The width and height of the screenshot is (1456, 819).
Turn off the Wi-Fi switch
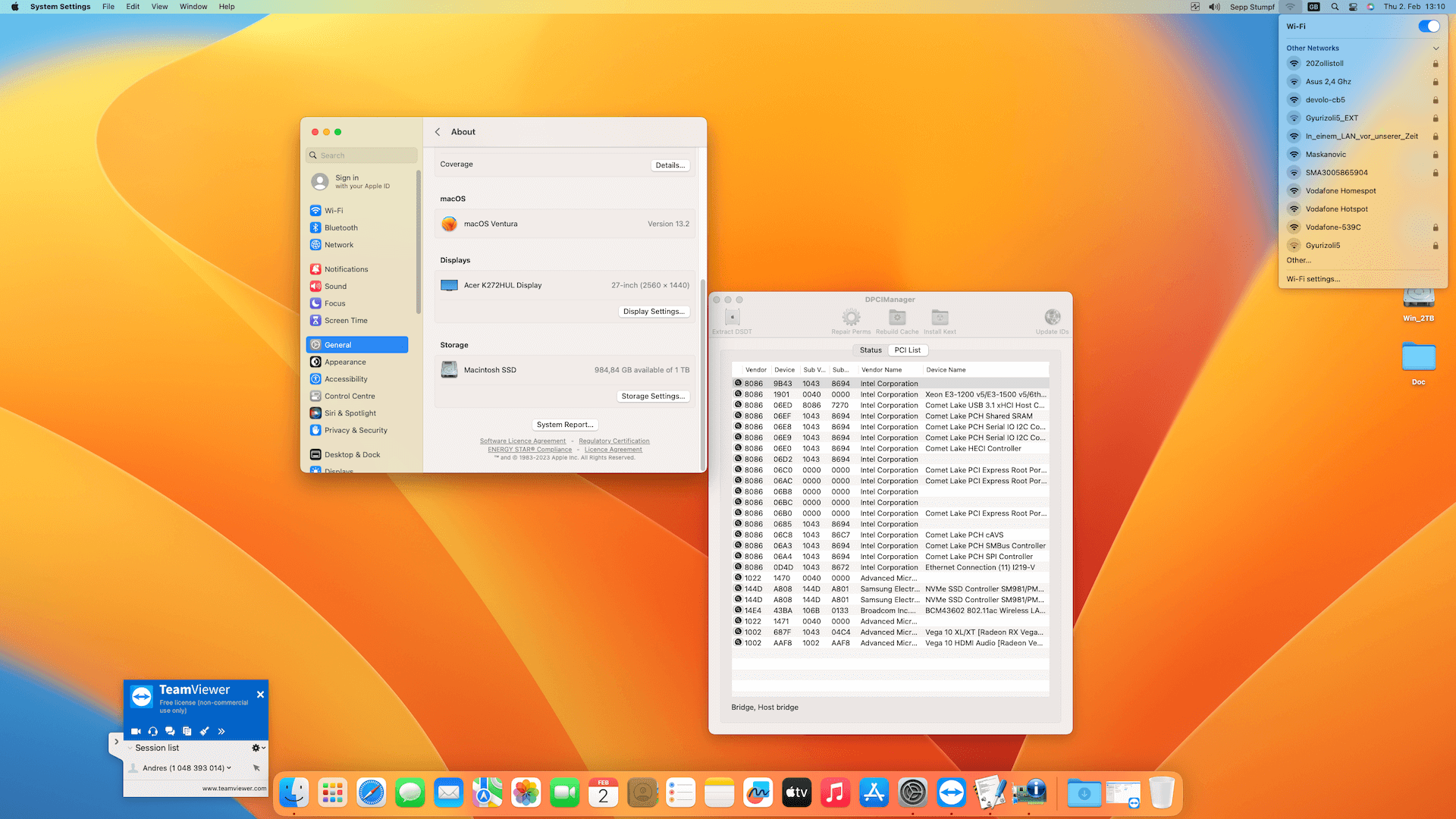click(1428, 26)
